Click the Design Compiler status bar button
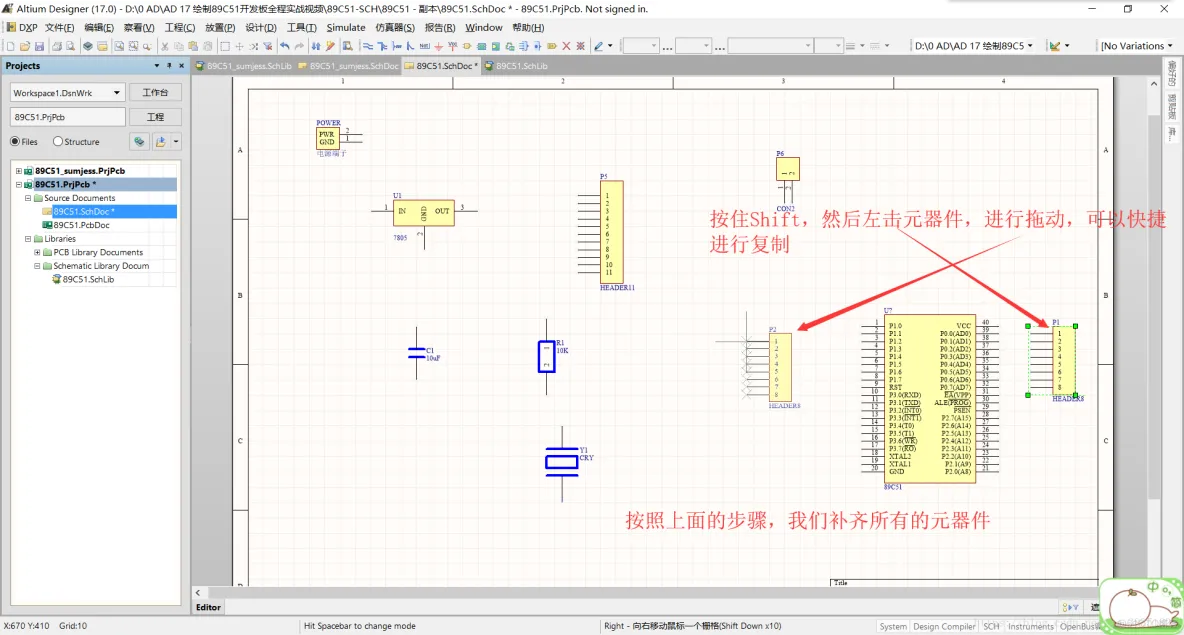The height and width of the screenshot is (635, 1184). tap(944, 626)
